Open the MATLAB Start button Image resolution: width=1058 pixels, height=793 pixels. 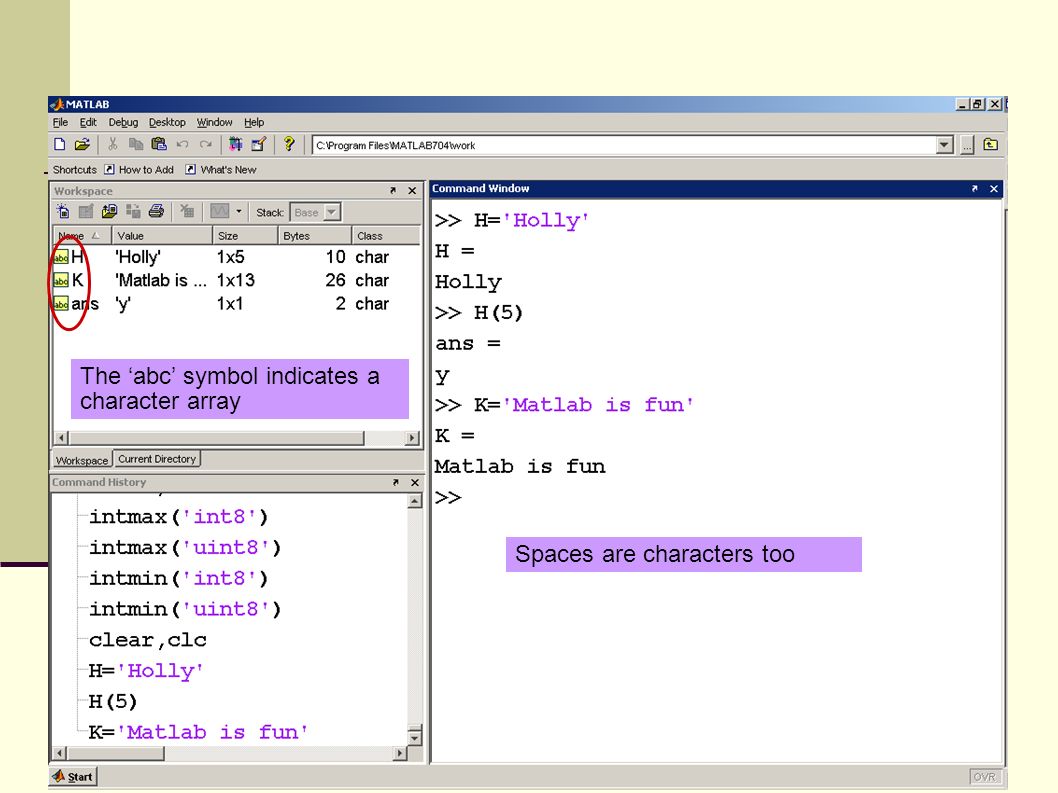tap(73, 777)
